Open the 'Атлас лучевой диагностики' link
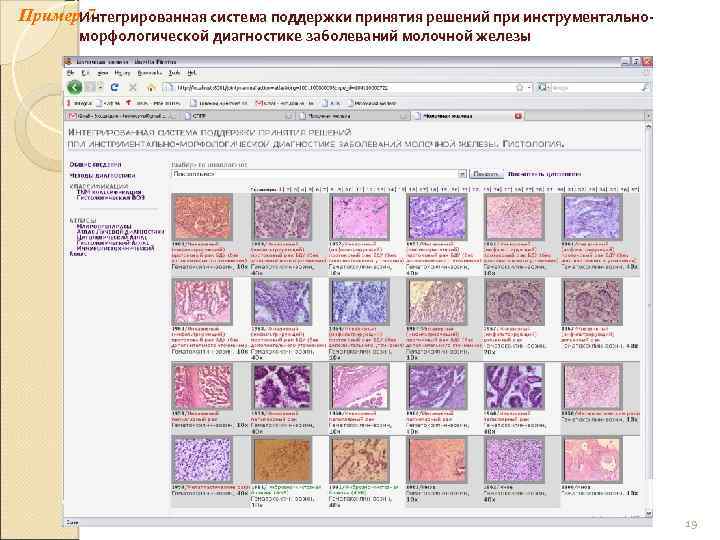Image resolution: width=720 pixels, height=540 pixels. tap(120, 232)
